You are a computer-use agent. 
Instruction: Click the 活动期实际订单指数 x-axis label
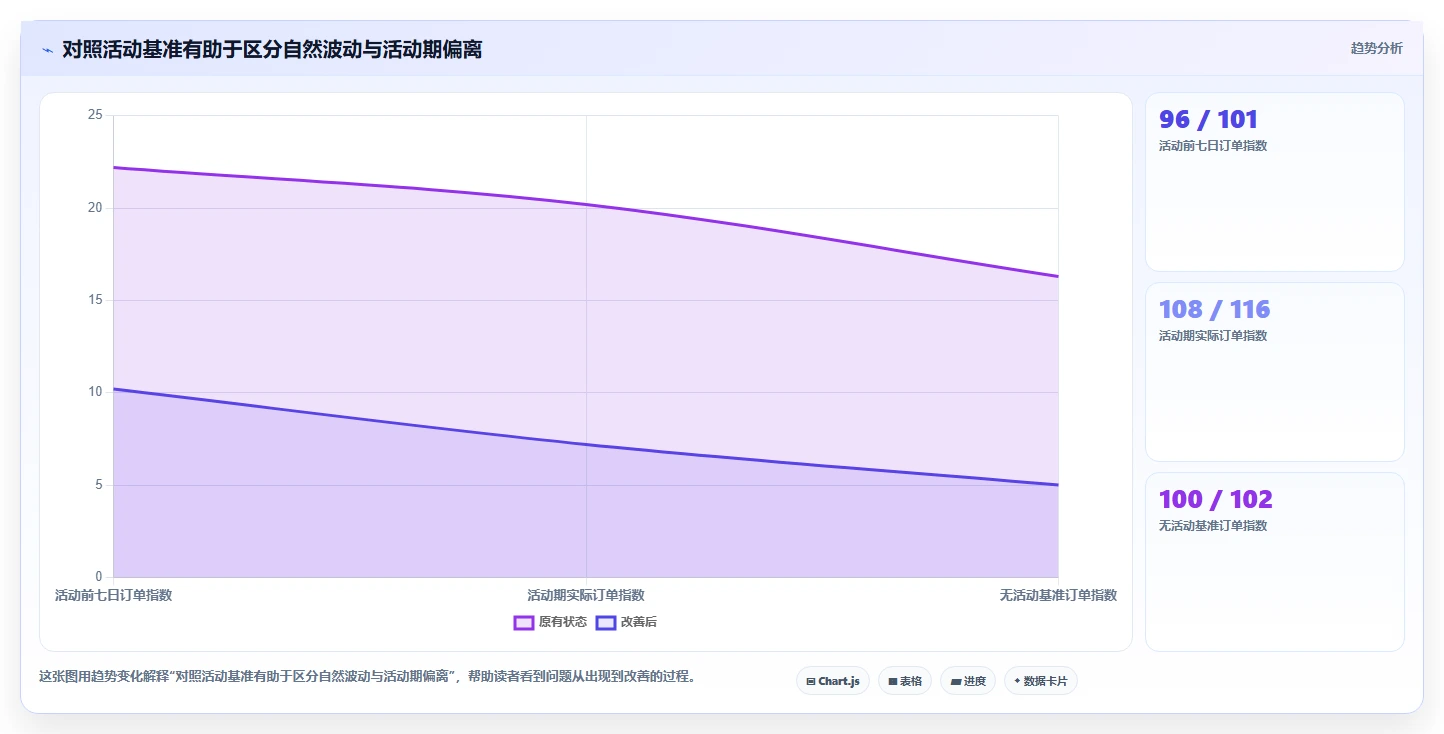[586, 595]
